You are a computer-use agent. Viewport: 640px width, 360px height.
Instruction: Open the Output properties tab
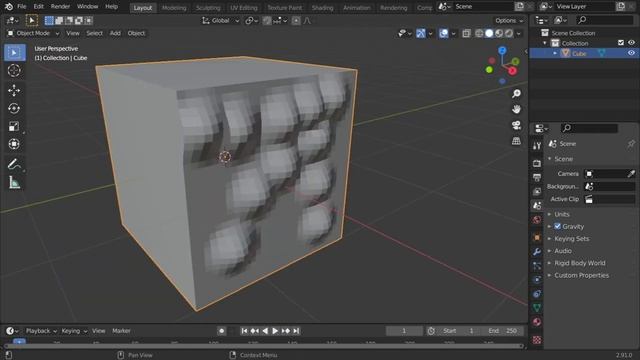[x=537, y=178]
